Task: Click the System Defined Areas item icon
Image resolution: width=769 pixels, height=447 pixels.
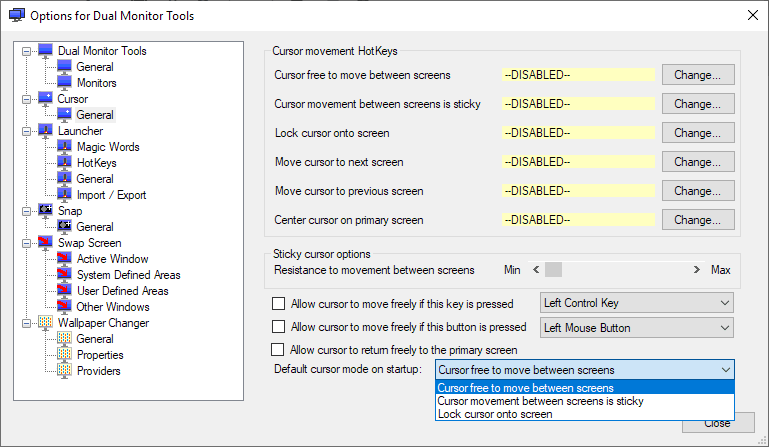Action: tap(64, 274)
